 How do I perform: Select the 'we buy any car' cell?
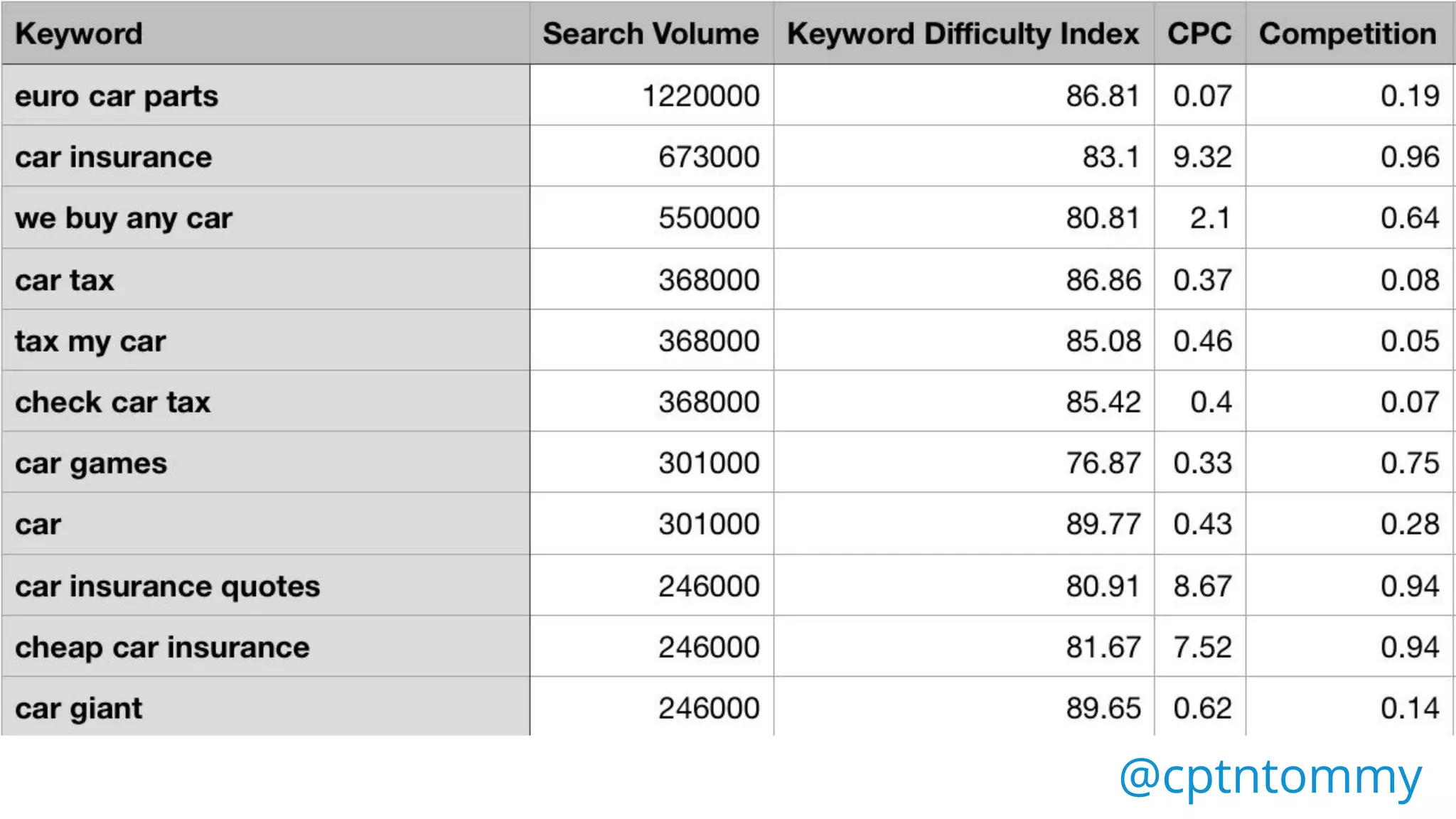tap(124, 218)
